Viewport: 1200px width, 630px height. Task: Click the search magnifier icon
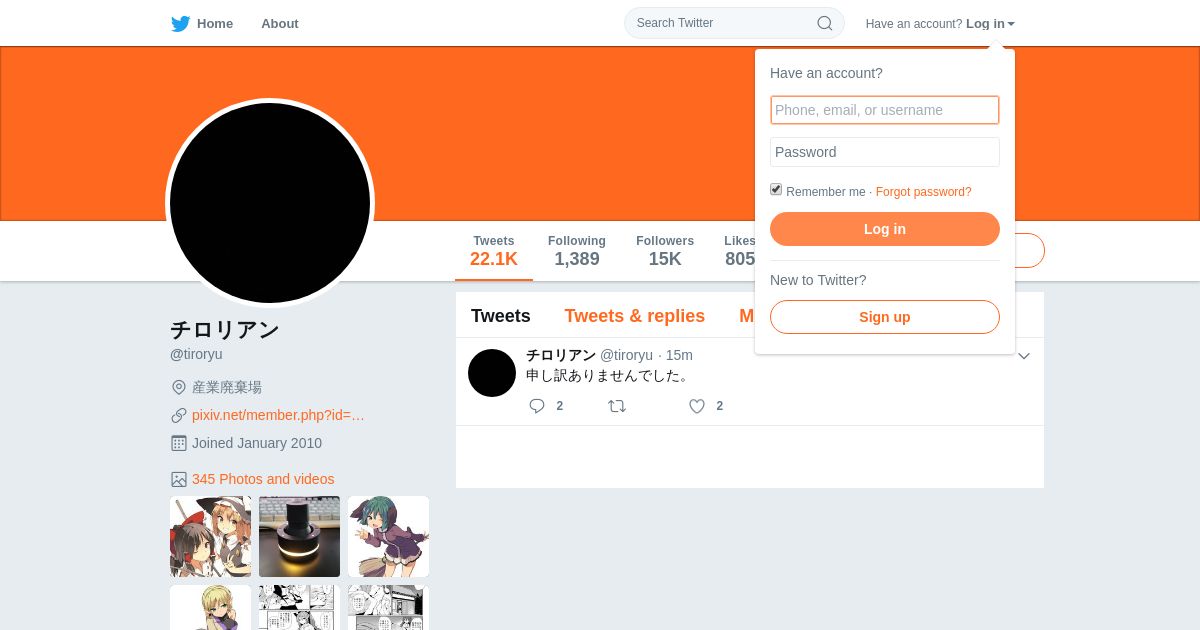825,23
